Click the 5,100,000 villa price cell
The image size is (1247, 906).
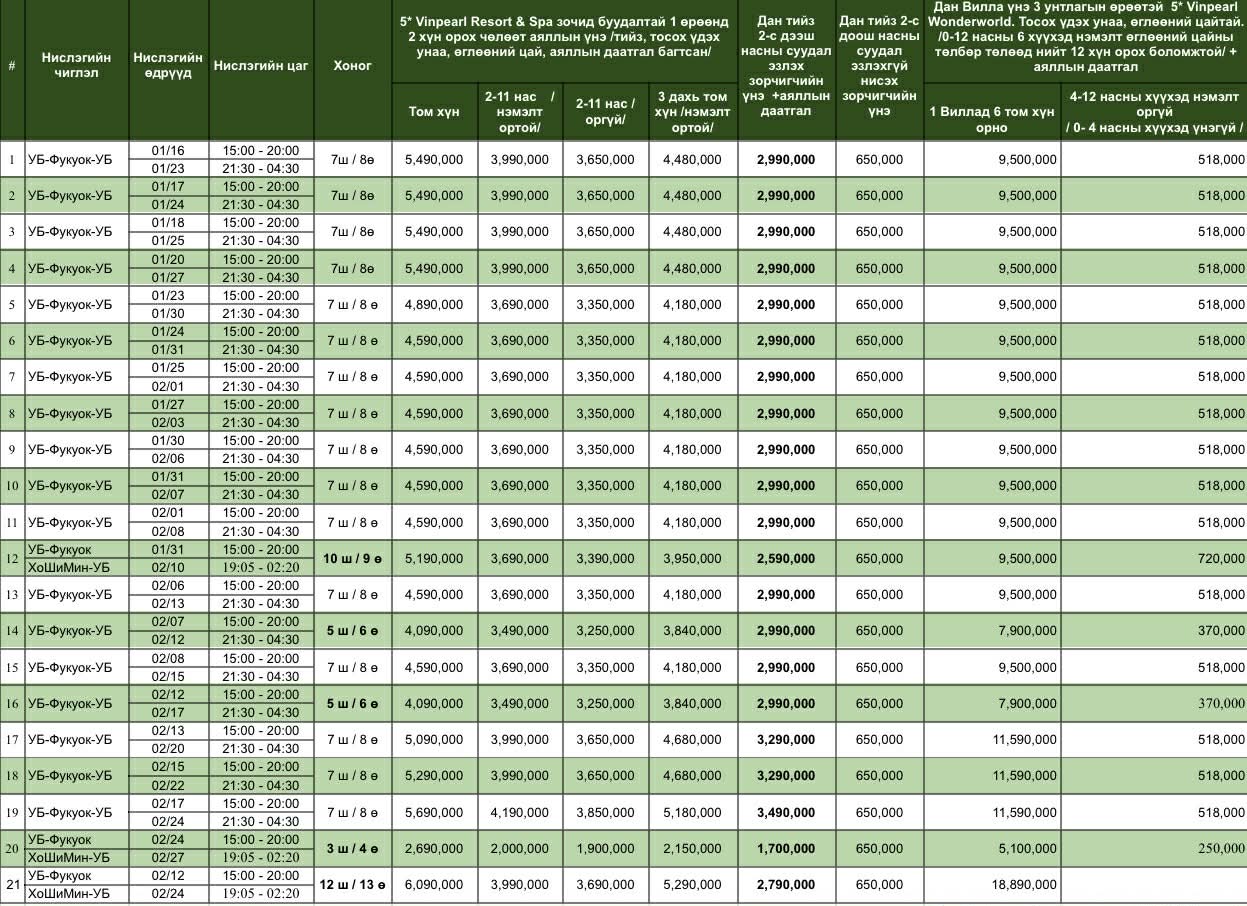[1026, 849]
